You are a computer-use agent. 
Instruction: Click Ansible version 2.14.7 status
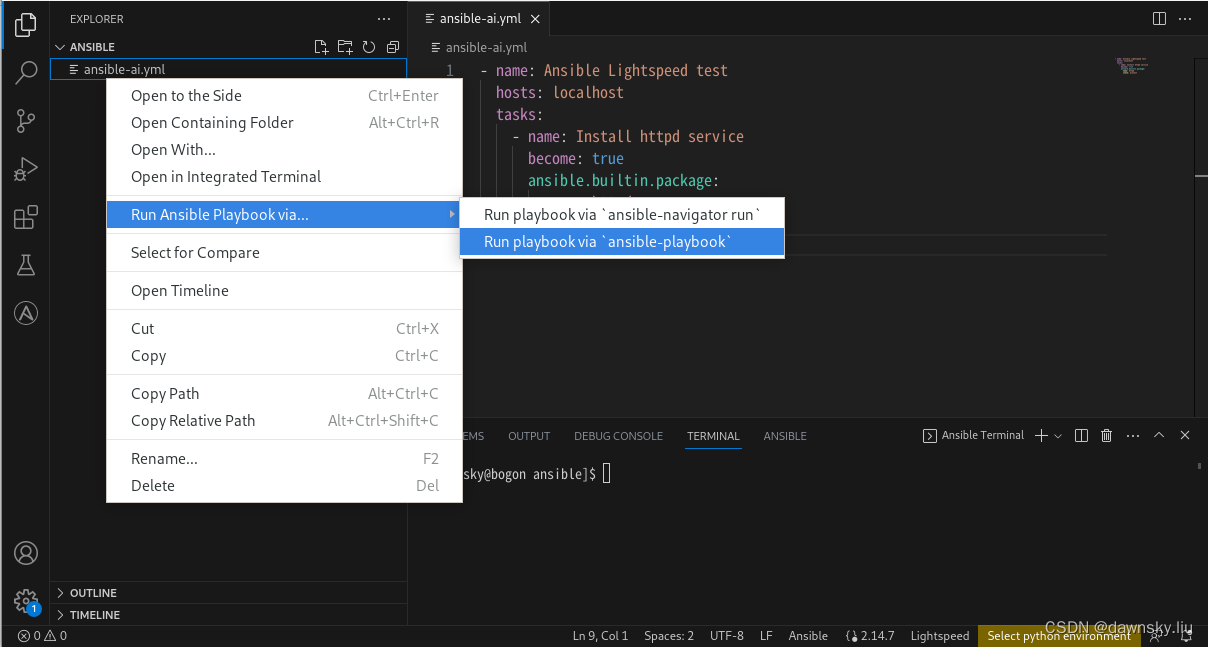870,636
